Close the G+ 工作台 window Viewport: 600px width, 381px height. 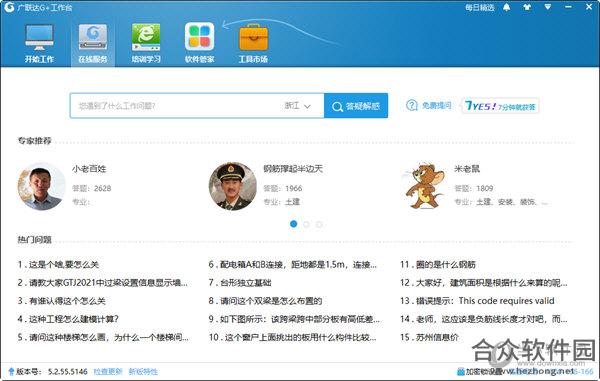coord(589,7)
